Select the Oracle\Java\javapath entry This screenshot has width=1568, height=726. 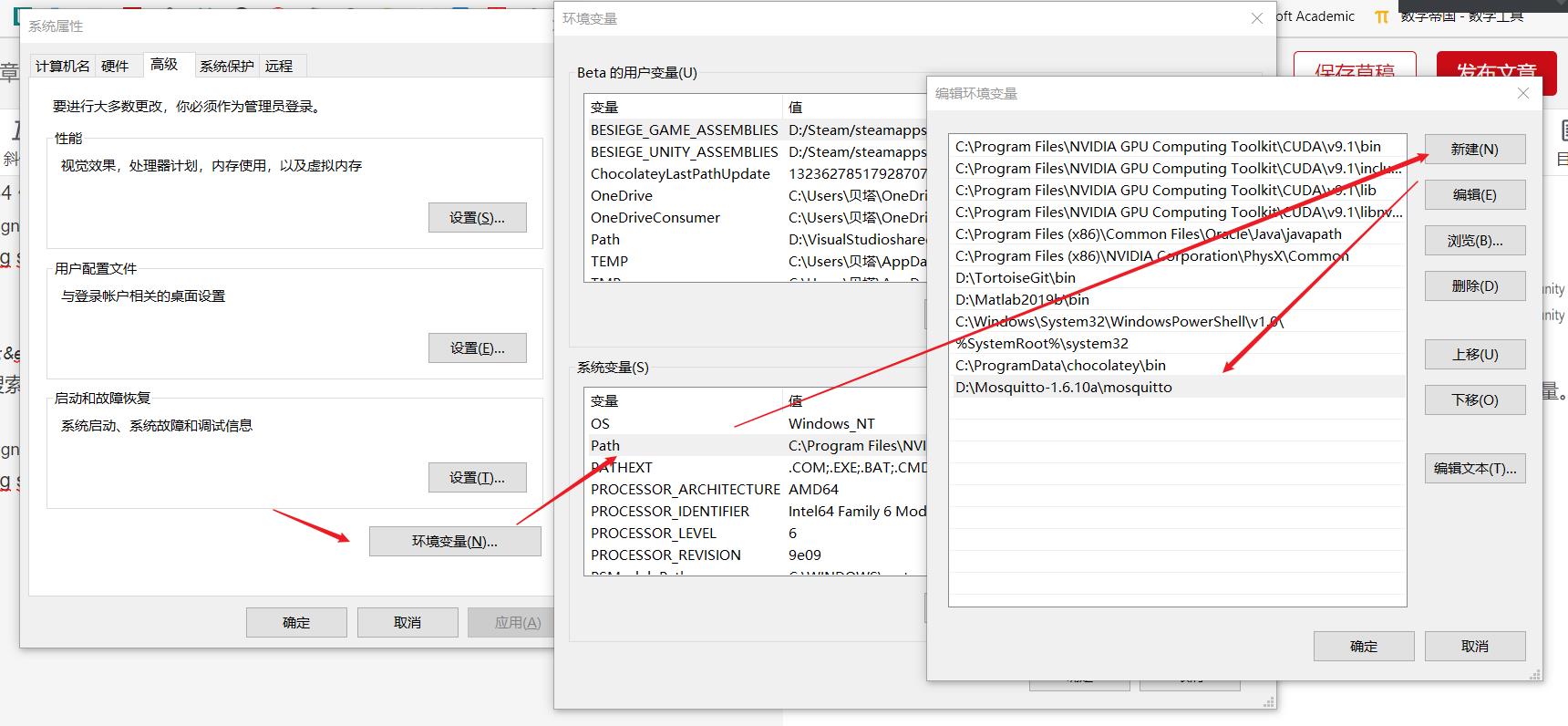pyautogui.click(x=1177, y=234)
